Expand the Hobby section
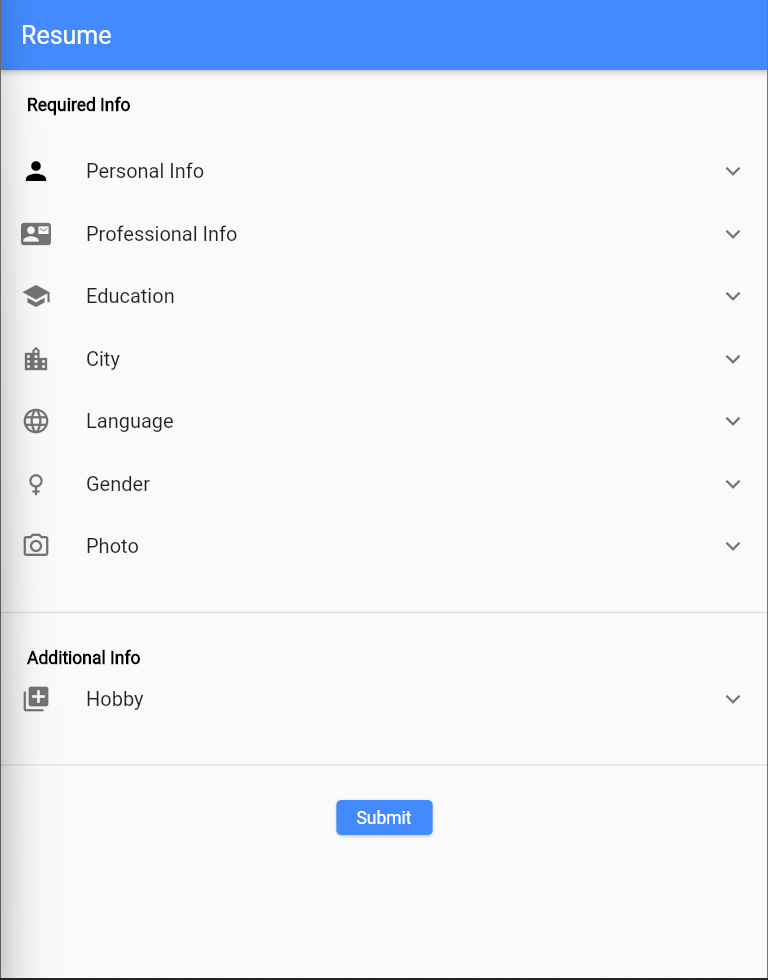Image resolution: width=768 pixels, height=980 pixels. 733,698
